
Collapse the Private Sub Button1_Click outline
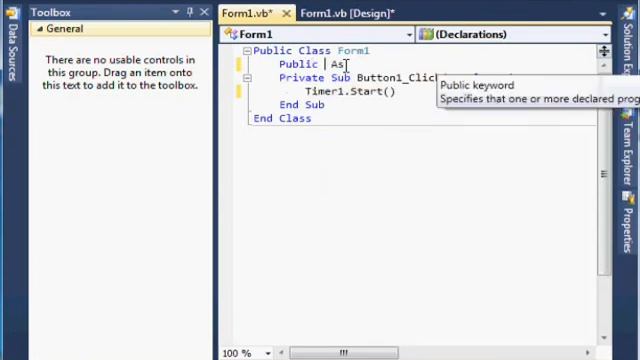247,78
